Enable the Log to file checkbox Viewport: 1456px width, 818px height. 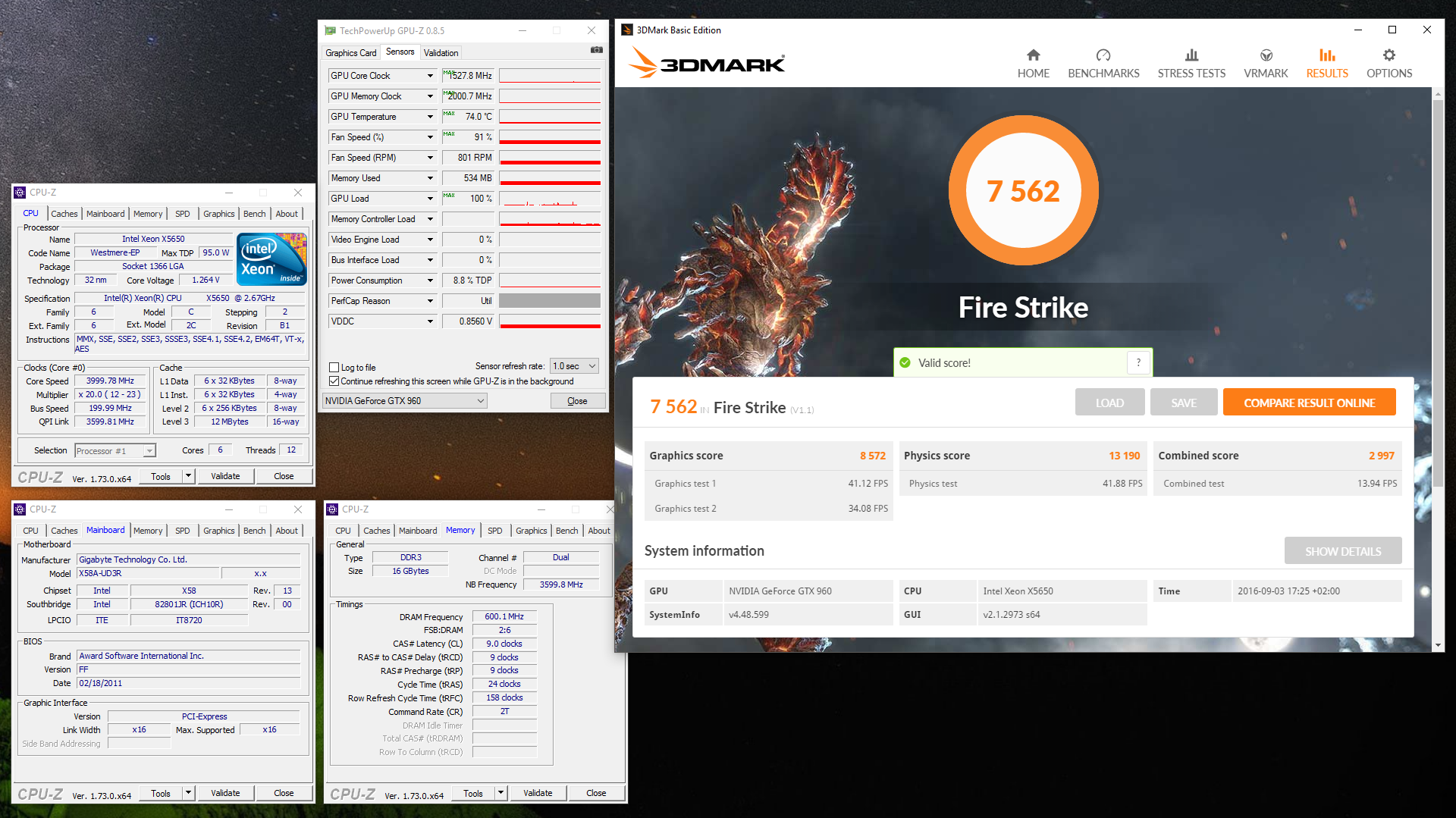click(x=334, y=368)
